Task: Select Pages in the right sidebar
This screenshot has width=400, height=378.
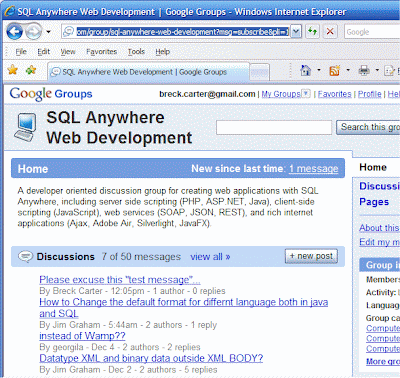Action: pos(374,202)
